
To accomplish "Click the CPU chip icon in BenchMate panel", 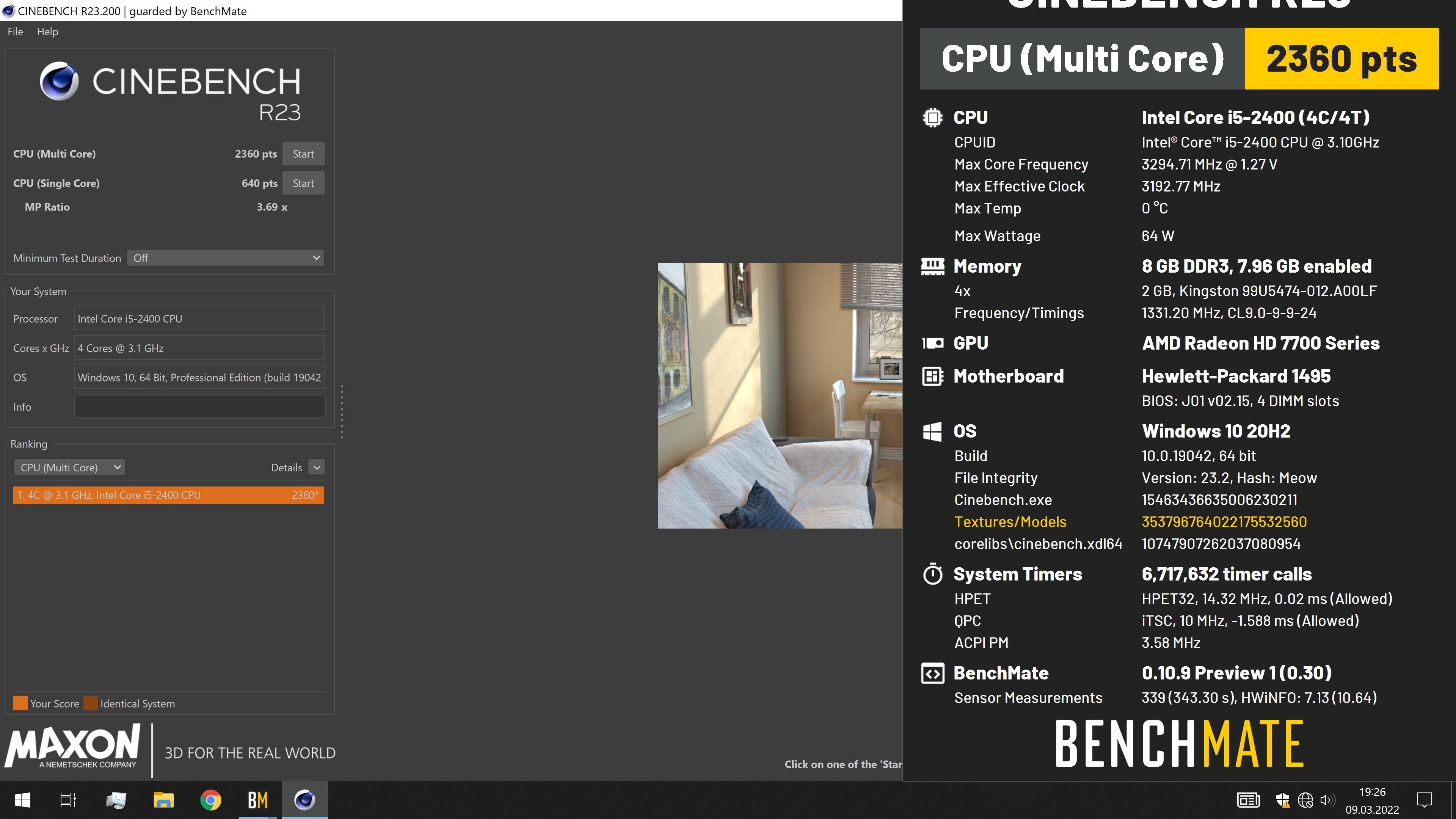I will coord(933,118).
